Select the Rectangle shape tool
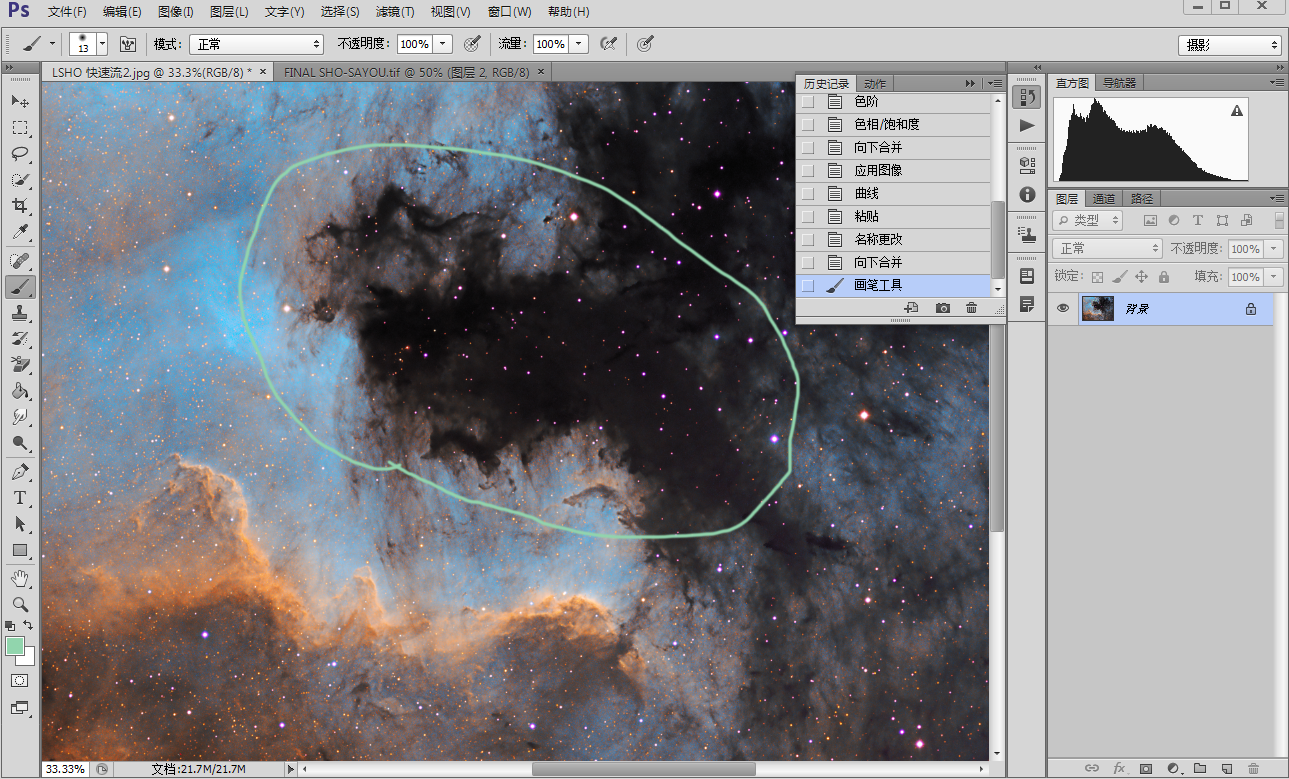 tap(20, 550)
